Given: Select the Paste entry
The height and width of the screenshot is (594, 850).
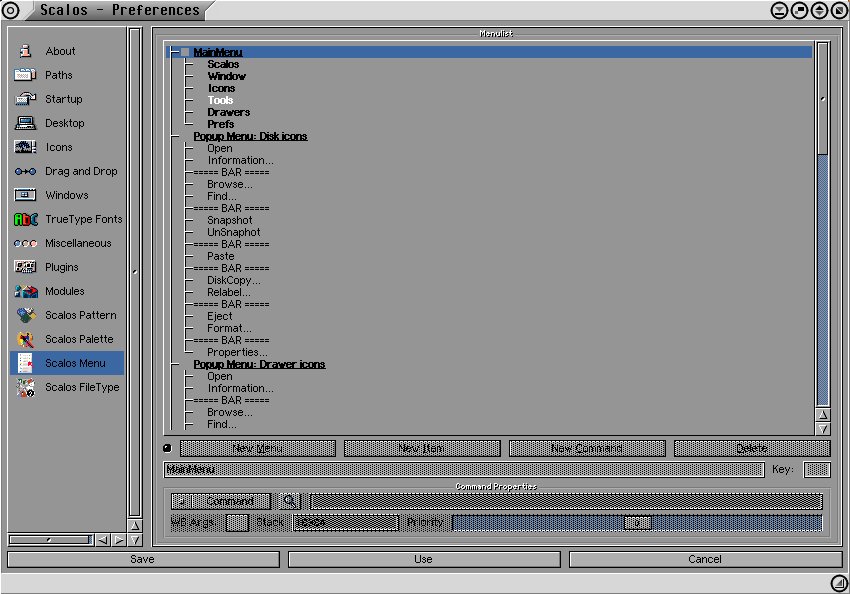Looking at the screenshot, I should pyautogui.click(x=221, y=256).
